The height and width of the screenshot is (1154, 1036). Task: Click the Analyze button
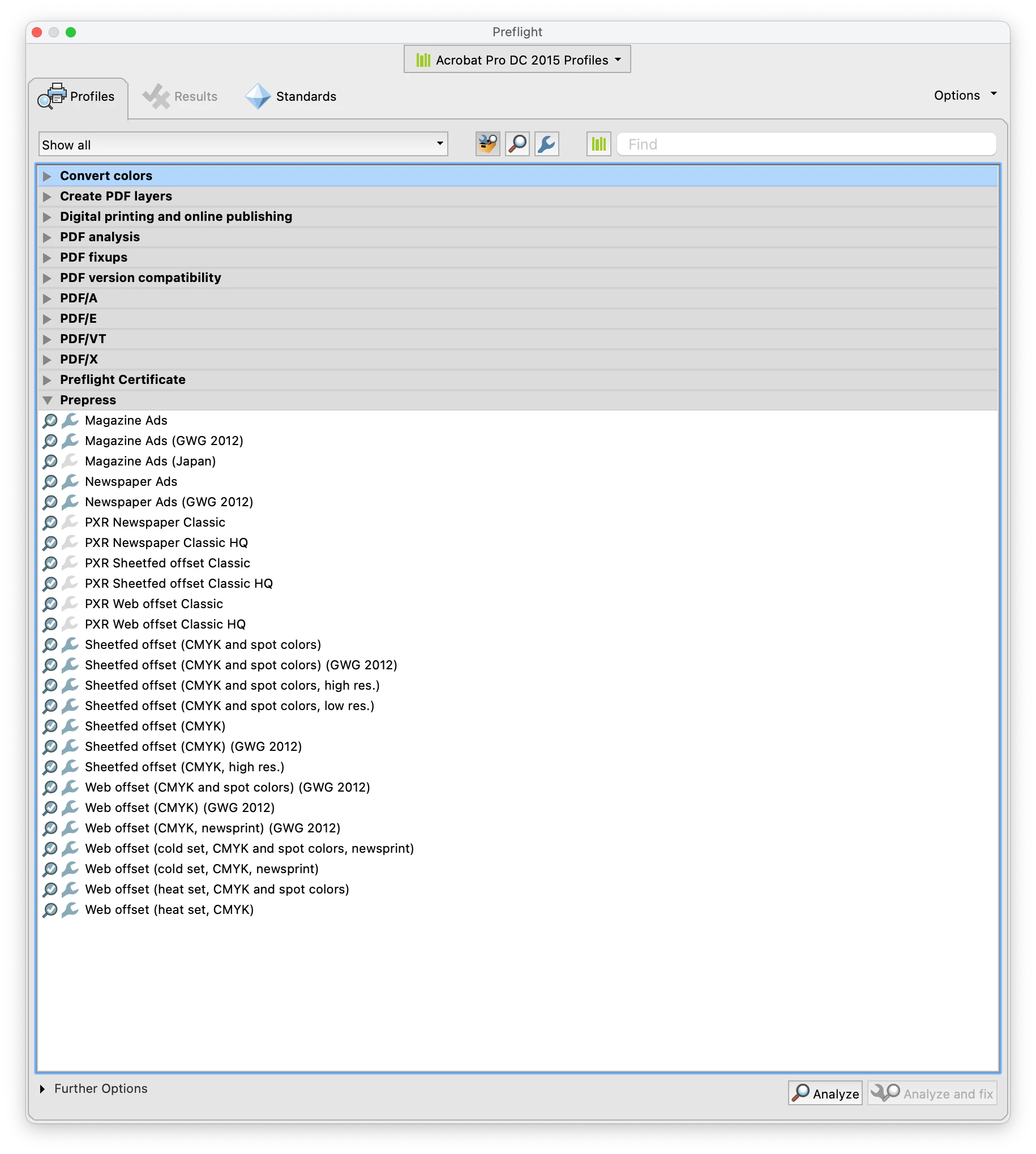[825, 1093]
